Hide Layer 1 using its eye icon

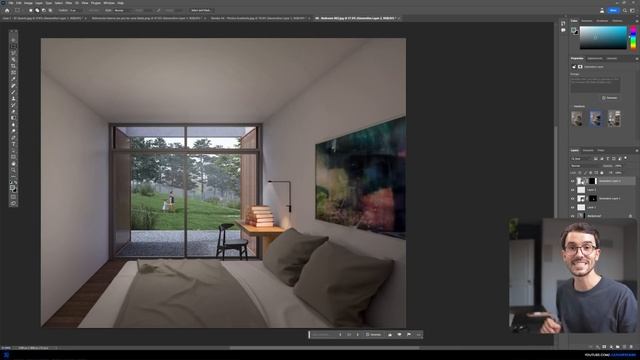coord(573,207)
